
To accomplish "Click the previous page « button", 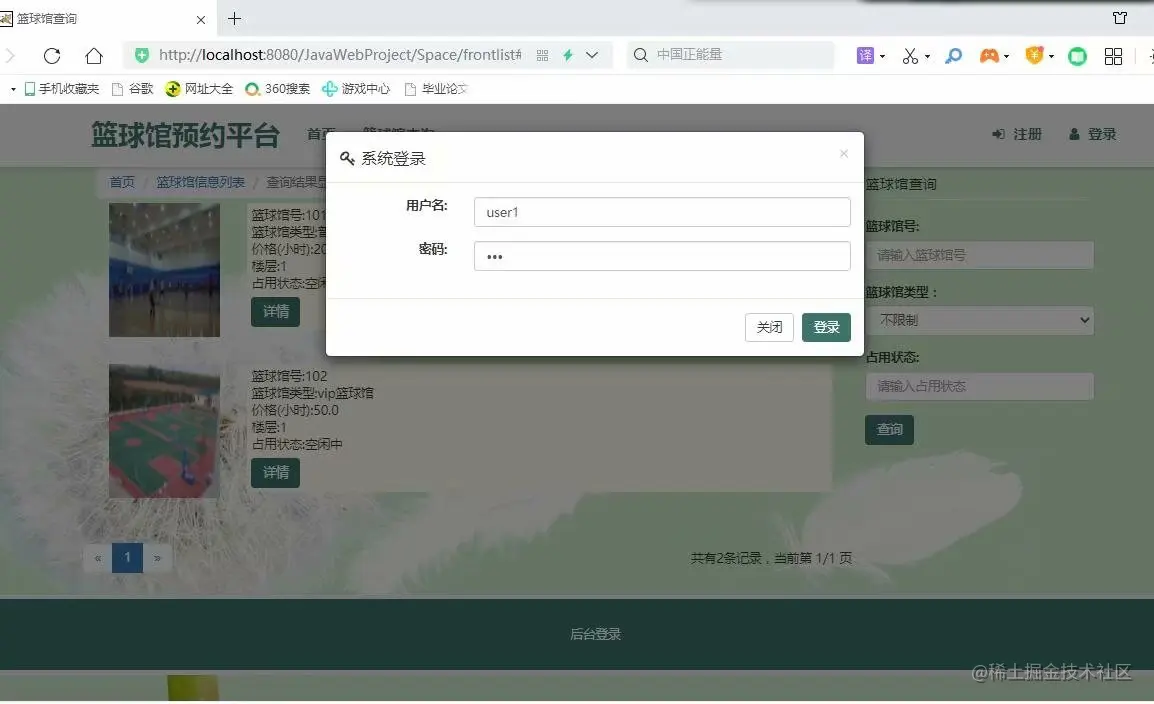I will [98, 558].
